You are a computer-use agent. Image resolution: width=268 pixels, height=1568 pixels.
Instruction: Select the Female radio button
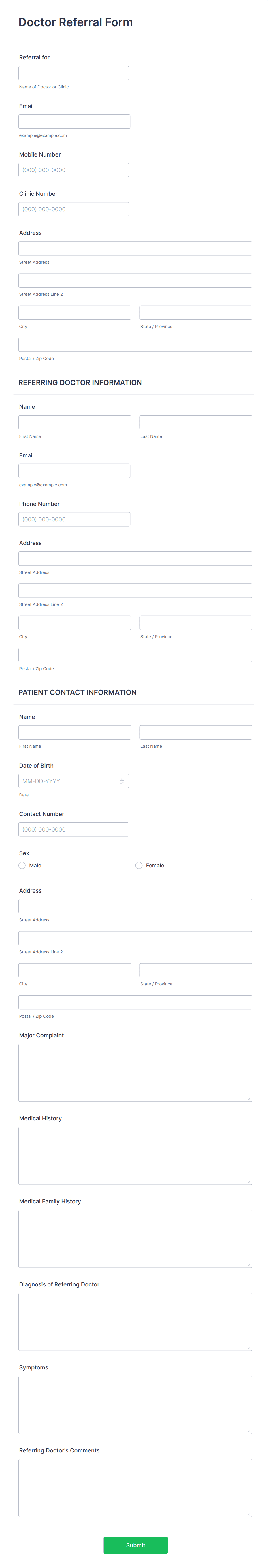(139, 865)
